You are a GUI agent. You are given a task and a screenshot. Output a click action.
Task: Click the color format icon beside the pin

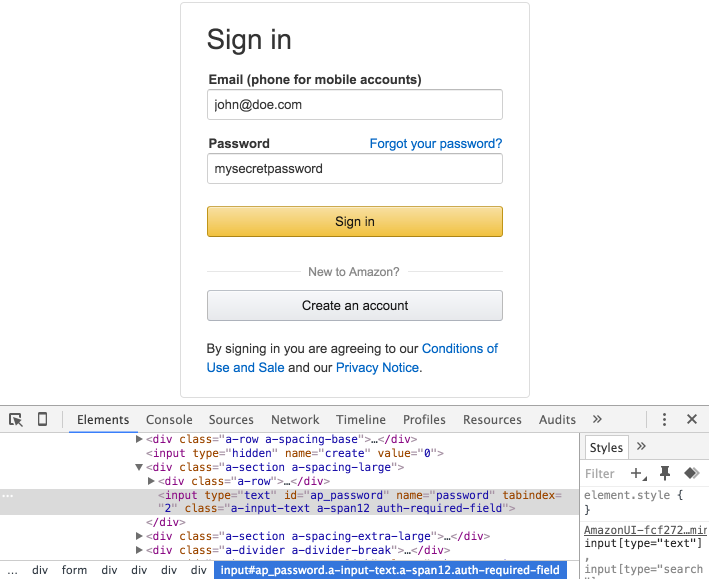click(x=690, y=473)
